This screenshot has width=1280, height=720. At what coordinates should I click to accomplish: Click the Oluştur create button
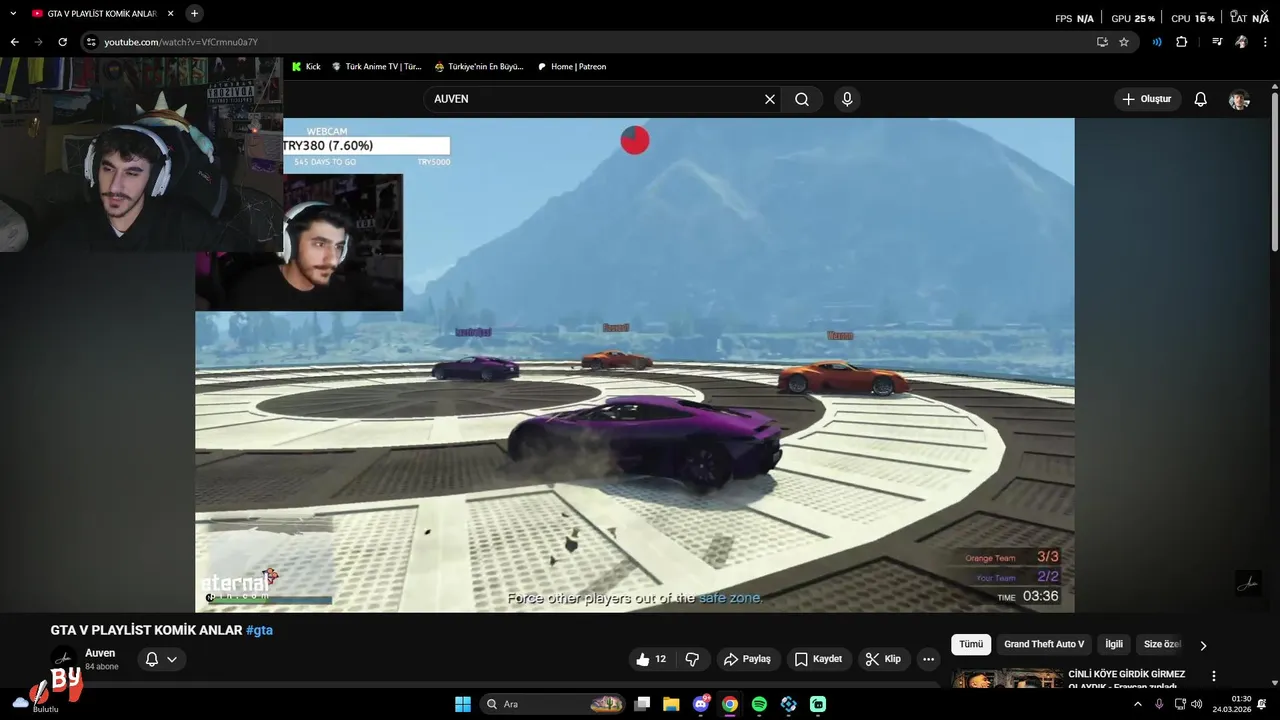point(1147,99)
